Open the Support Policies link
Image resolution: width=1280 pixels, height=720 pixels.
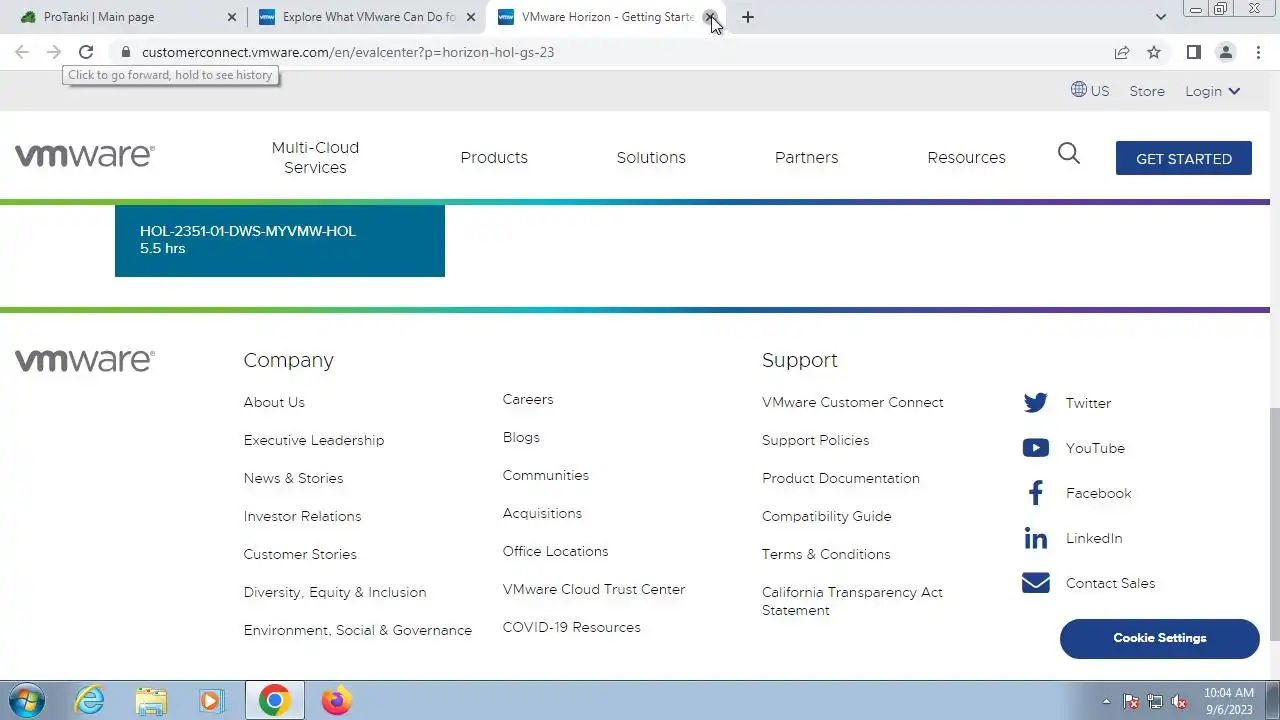tap(815, 440)
